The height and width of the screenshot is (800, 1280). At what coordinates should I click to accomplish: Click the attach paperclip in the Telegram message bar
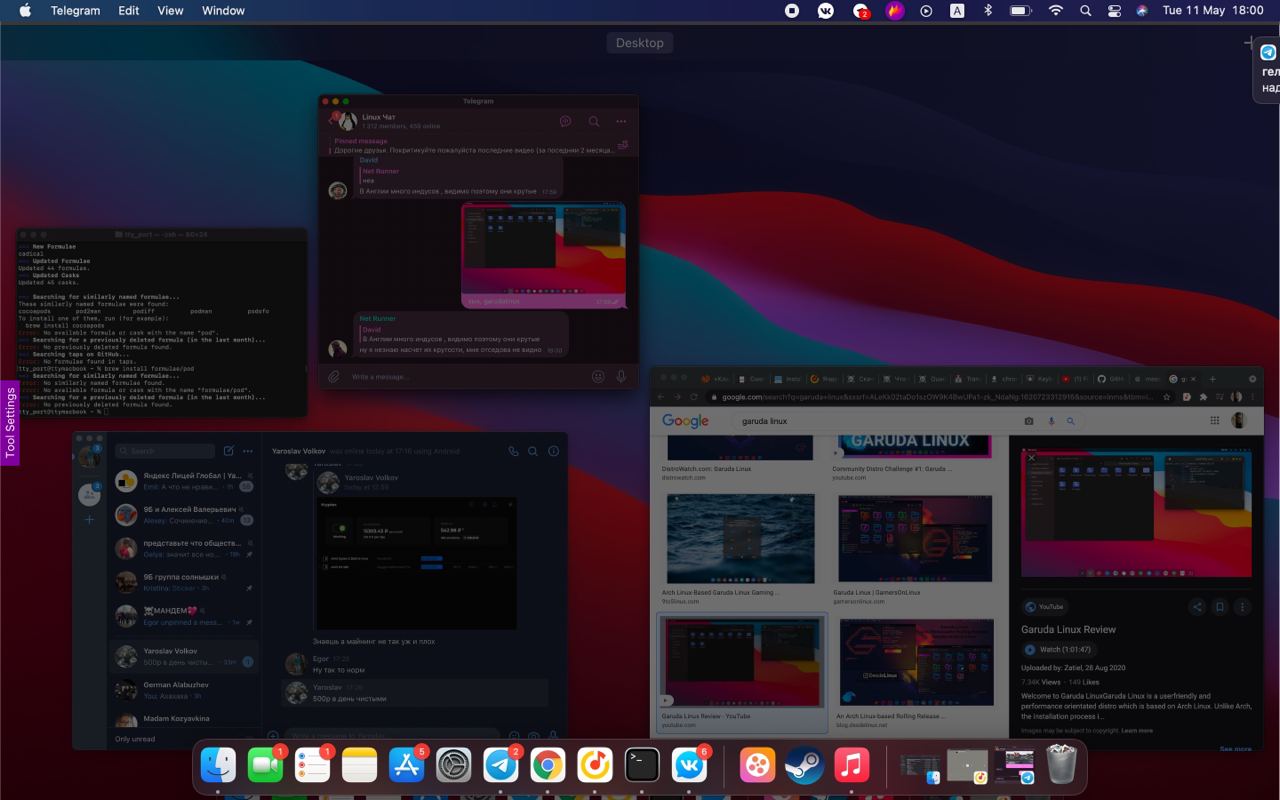coord(334,377)
